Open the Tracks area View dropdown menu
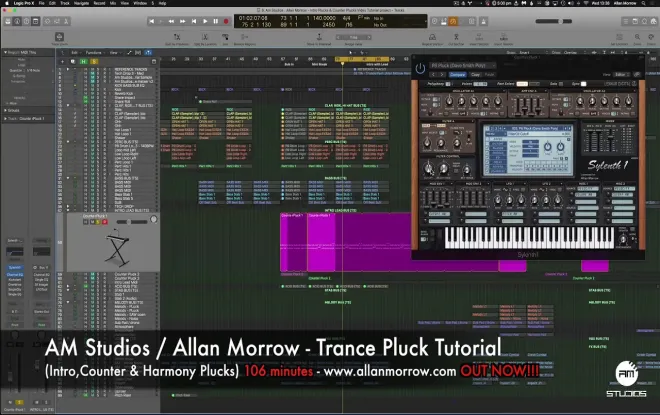The height and width of the screenshot is (415, 660). 114,53
